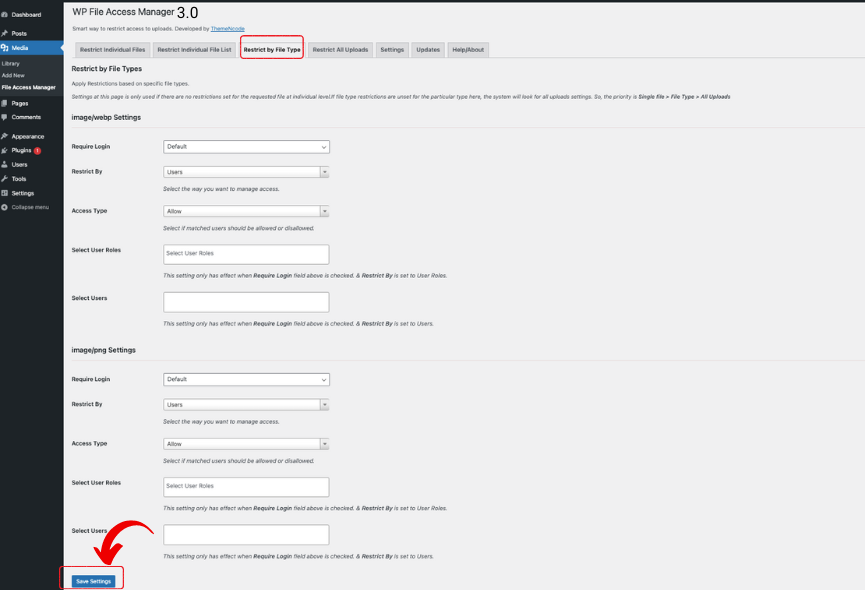Screen dimensions: 865x590
Task: Open png Access Type Allow dropdown
Action: 247,444
